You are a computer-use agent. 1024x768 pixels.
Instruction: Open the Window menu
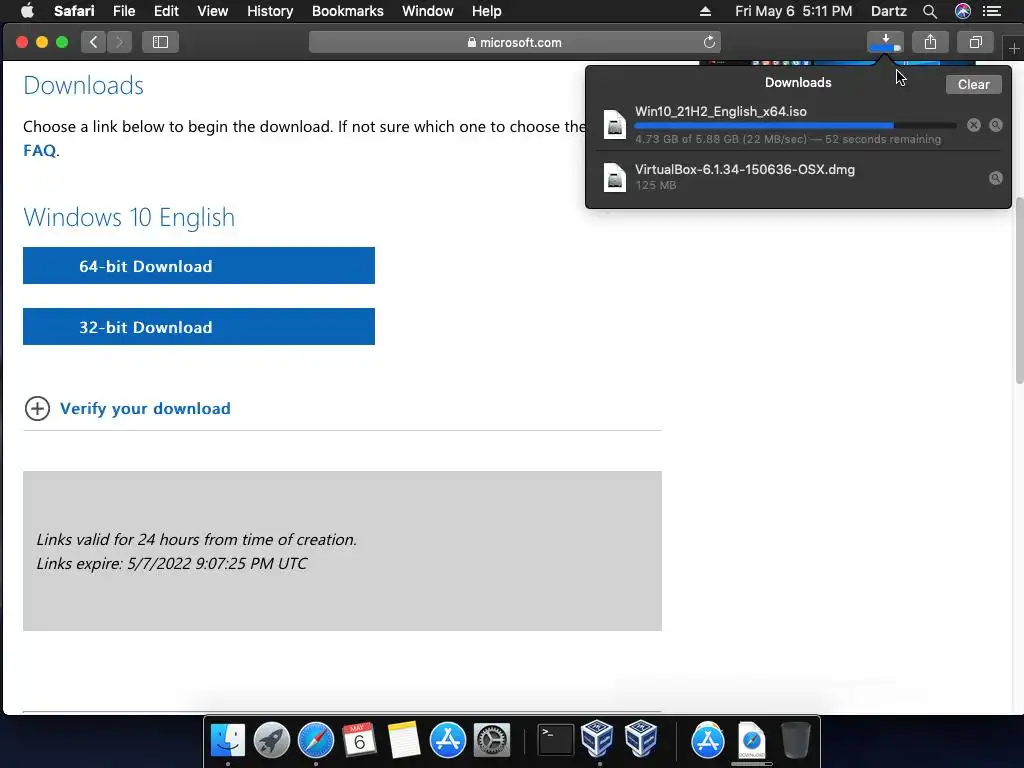(428, 11)
